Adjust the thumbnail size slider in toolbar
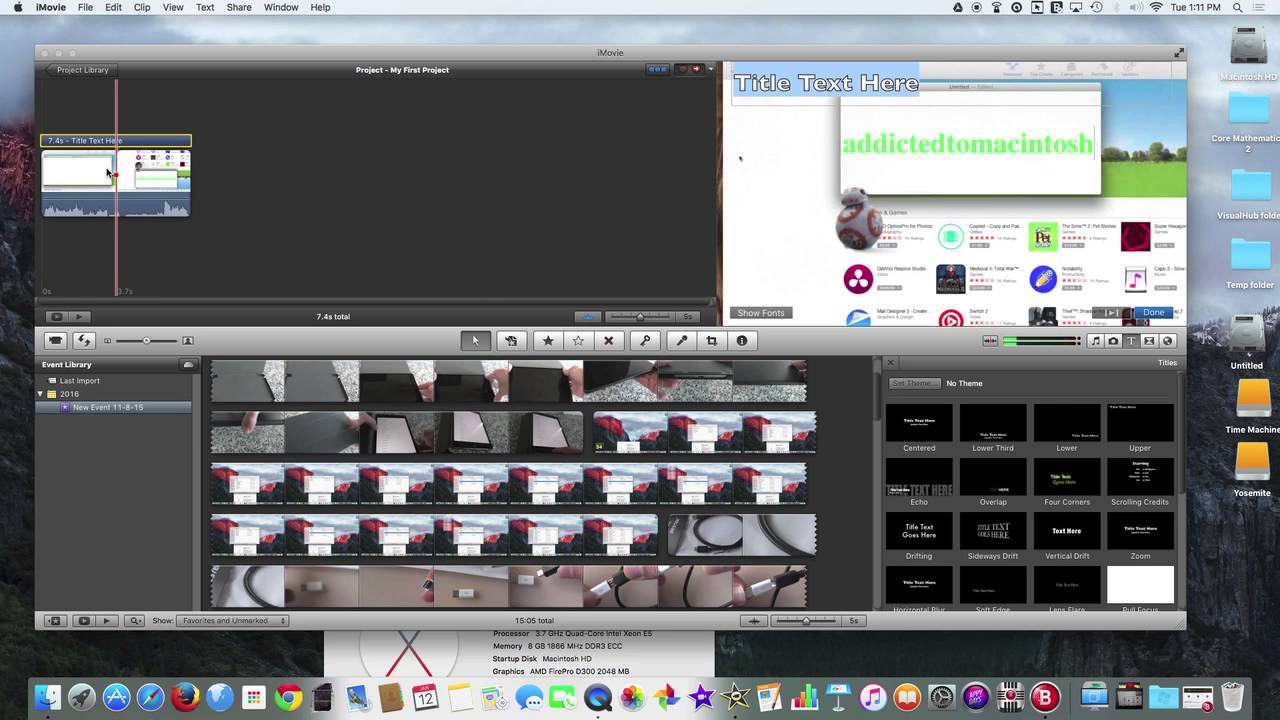The height and width of the screenshot is (720, 1280). [x=146, y=341]
